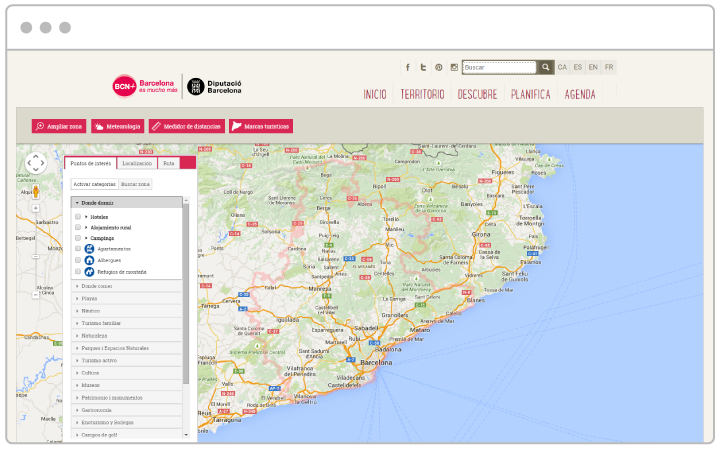
Task: Expand the Donde comer section
Action: tap(127, 286)
